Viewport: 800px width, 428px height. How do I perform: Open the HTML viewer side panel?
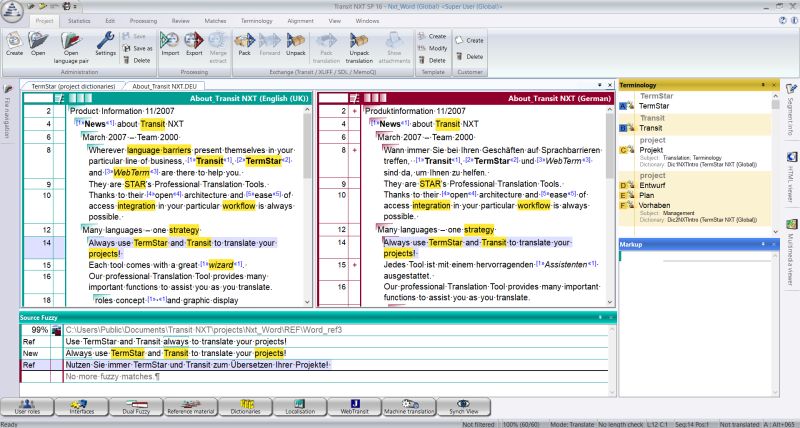pos(791,177)
